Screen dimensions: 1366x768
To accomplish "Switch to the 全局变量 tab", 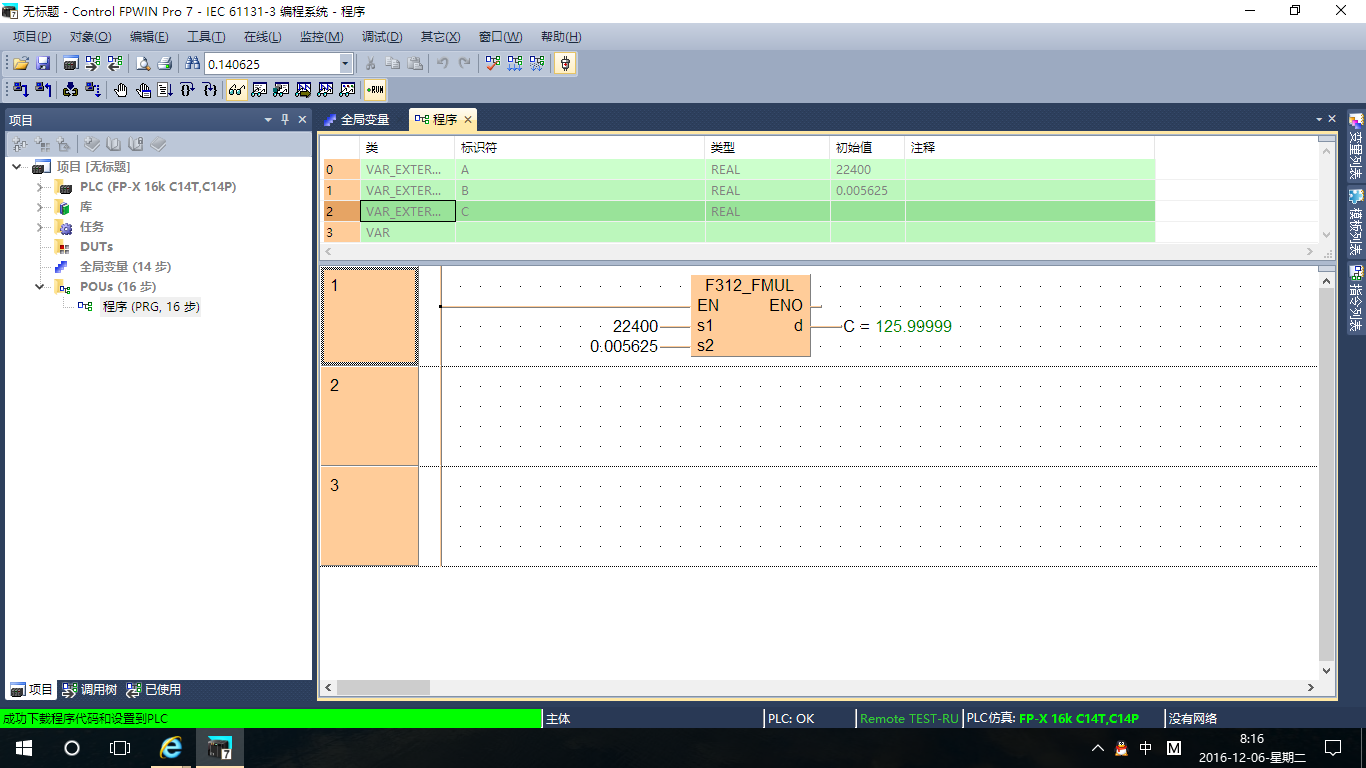I will 357,120.
